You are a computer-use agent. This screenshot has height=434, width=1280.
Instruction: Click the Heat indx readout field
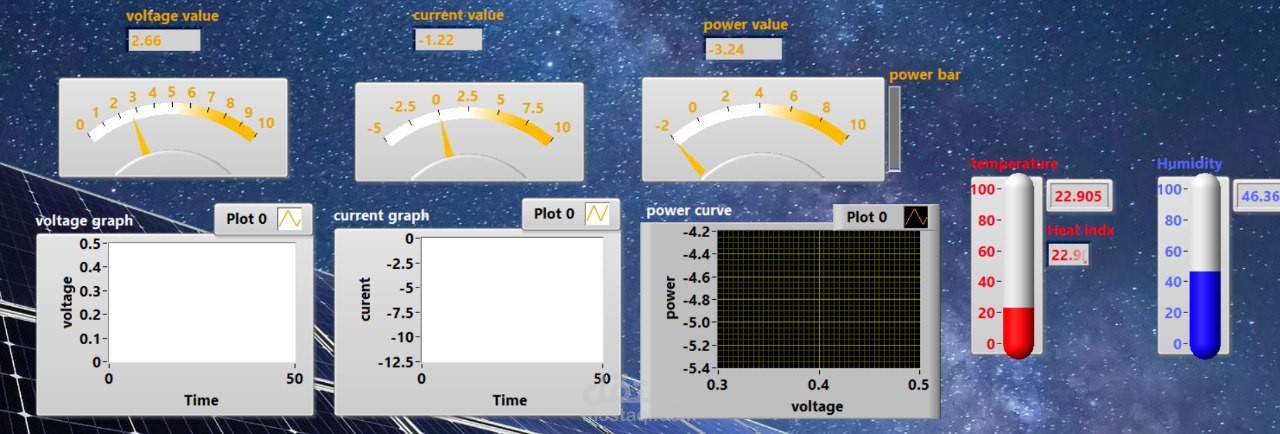pyautogui.click(x=1068, y=255)
